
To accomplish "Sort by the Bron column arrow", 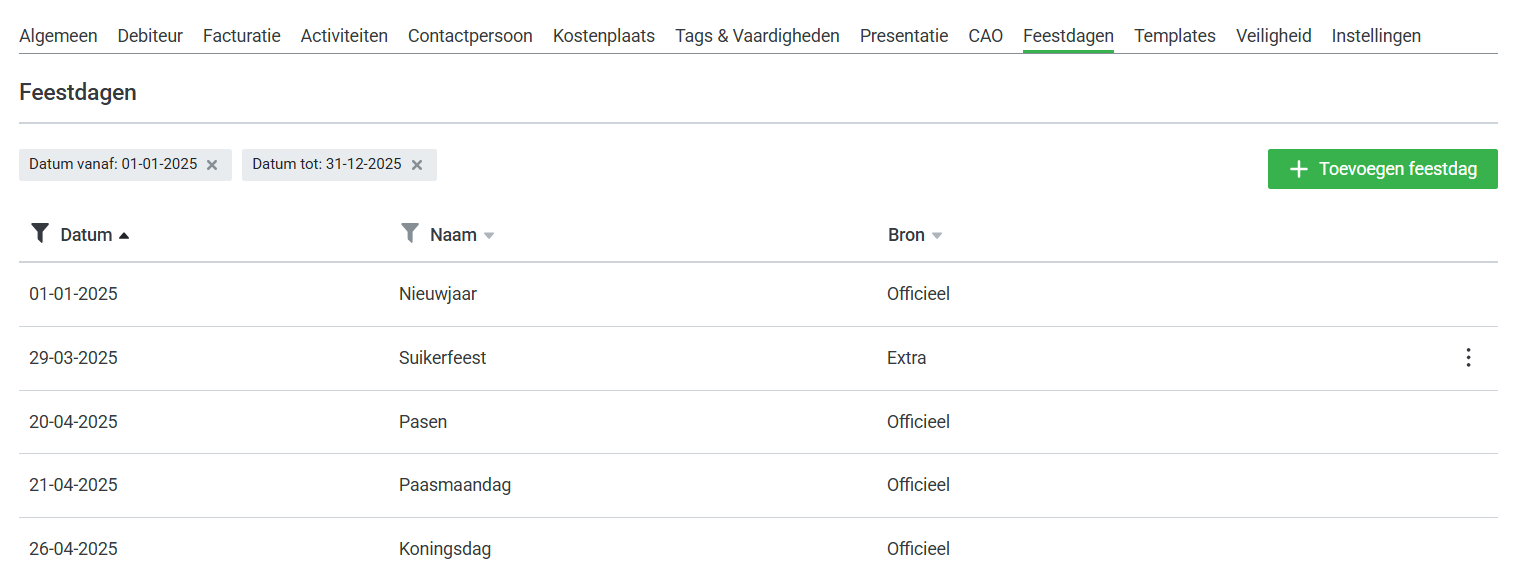I will pos(937,236).
